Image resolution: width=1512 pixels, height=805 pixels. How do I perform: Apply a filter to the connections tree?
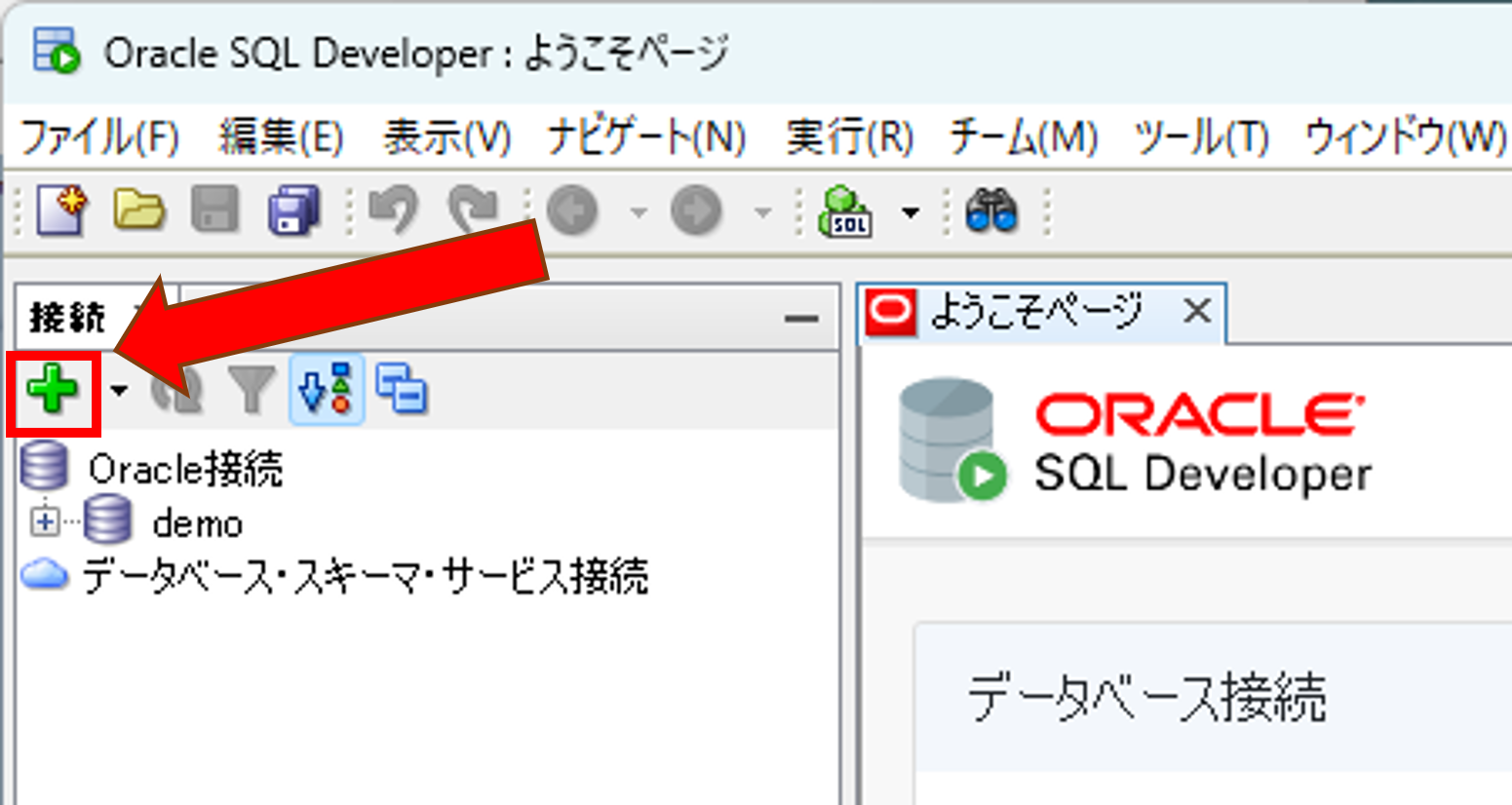252,388
